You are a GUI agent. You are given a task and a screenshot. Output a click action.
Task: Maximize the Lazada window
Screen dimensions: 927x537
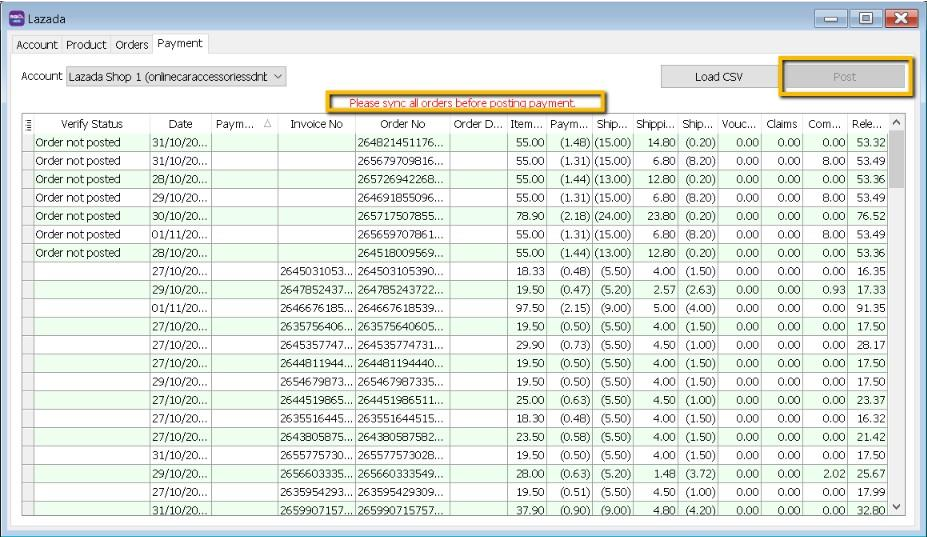click(x=865, y=18)
